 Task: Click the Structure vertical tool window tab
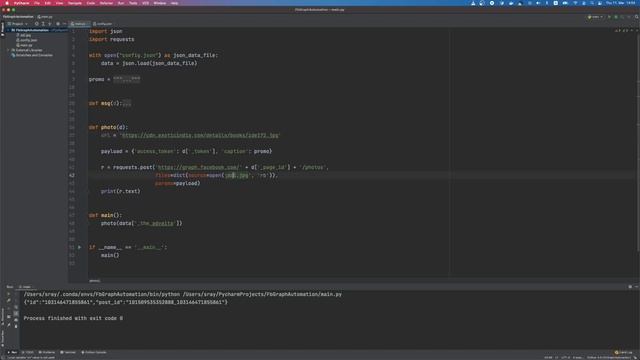point(2,317)
